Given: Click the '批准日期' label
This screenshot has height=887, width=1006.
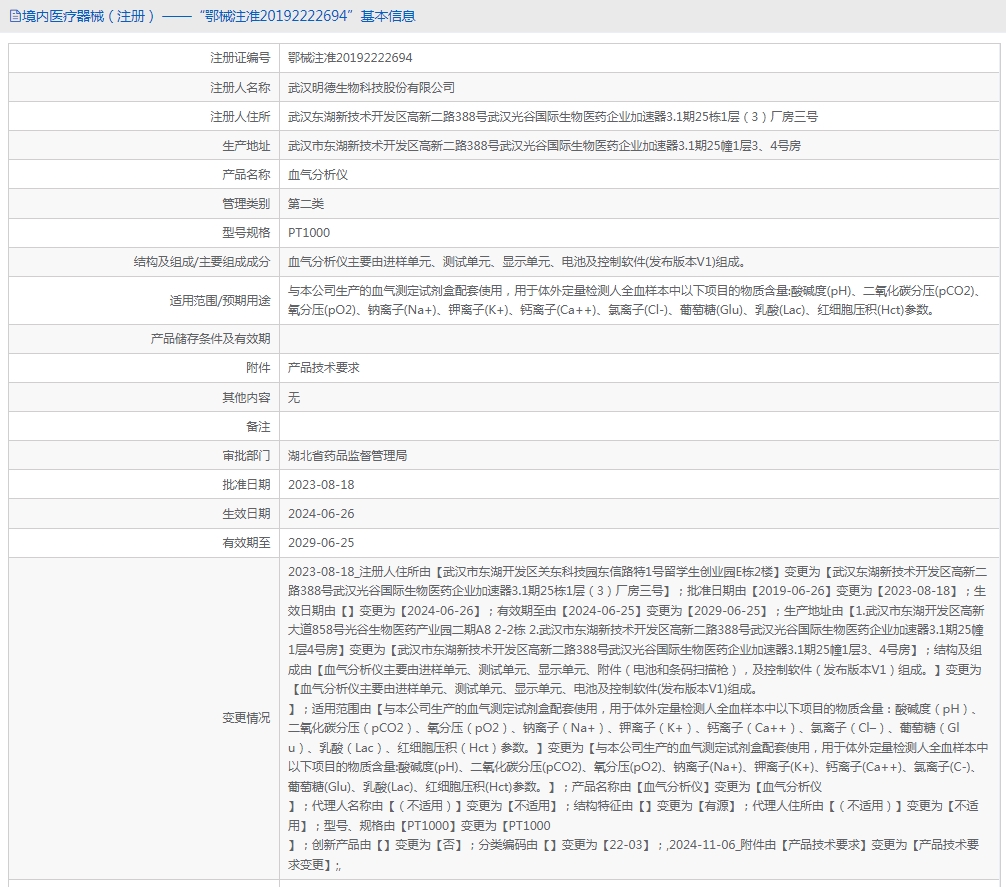Looking at the screenshot, I should (x=246, y=485).
